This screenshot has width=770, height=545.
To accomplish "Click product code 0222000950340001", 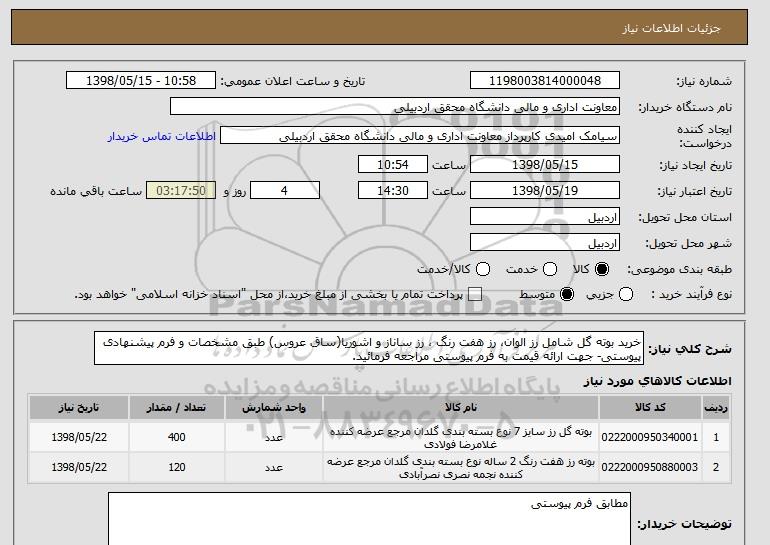I will 650,437.
